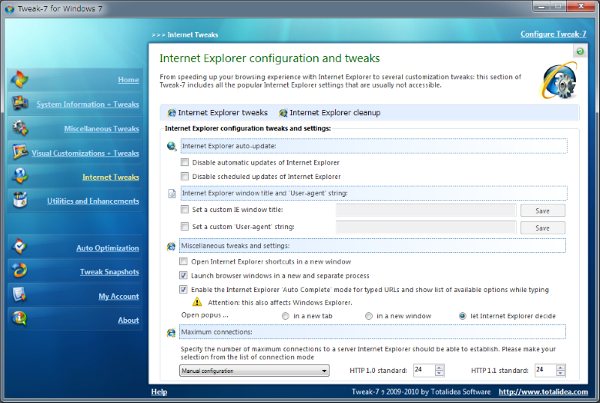This screenshot has width=600, height=403.
Task: Click Miscellaneous tweaks and settings header
Action: 372,246
